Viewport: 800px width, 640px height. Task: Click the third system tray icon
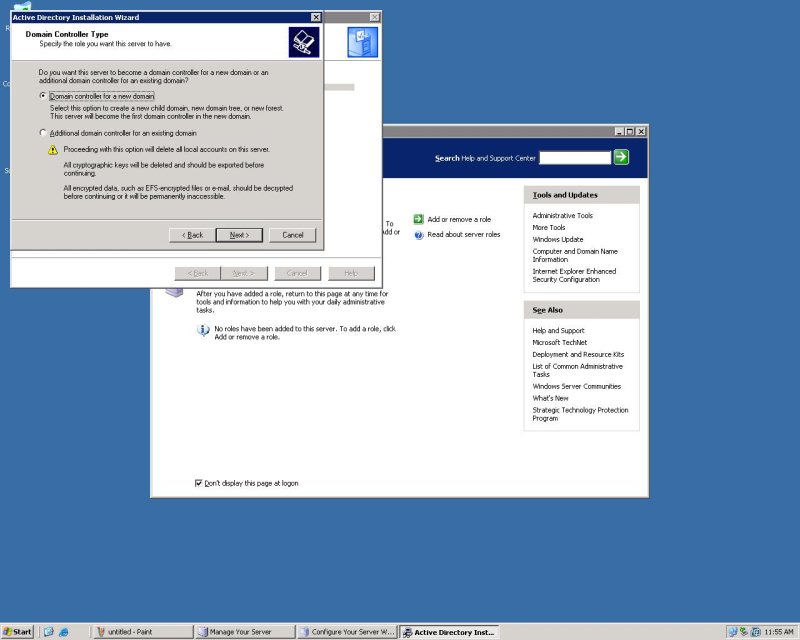click(756, 632)
